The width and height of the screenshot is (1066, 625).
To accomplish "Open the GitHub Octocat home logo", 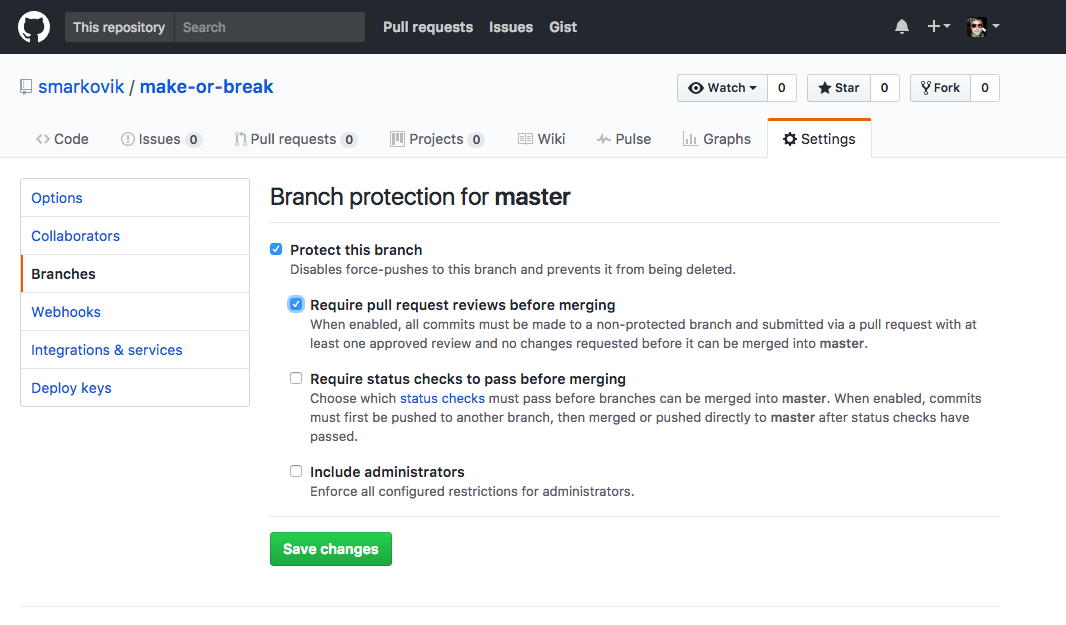I will pos(33,27).
